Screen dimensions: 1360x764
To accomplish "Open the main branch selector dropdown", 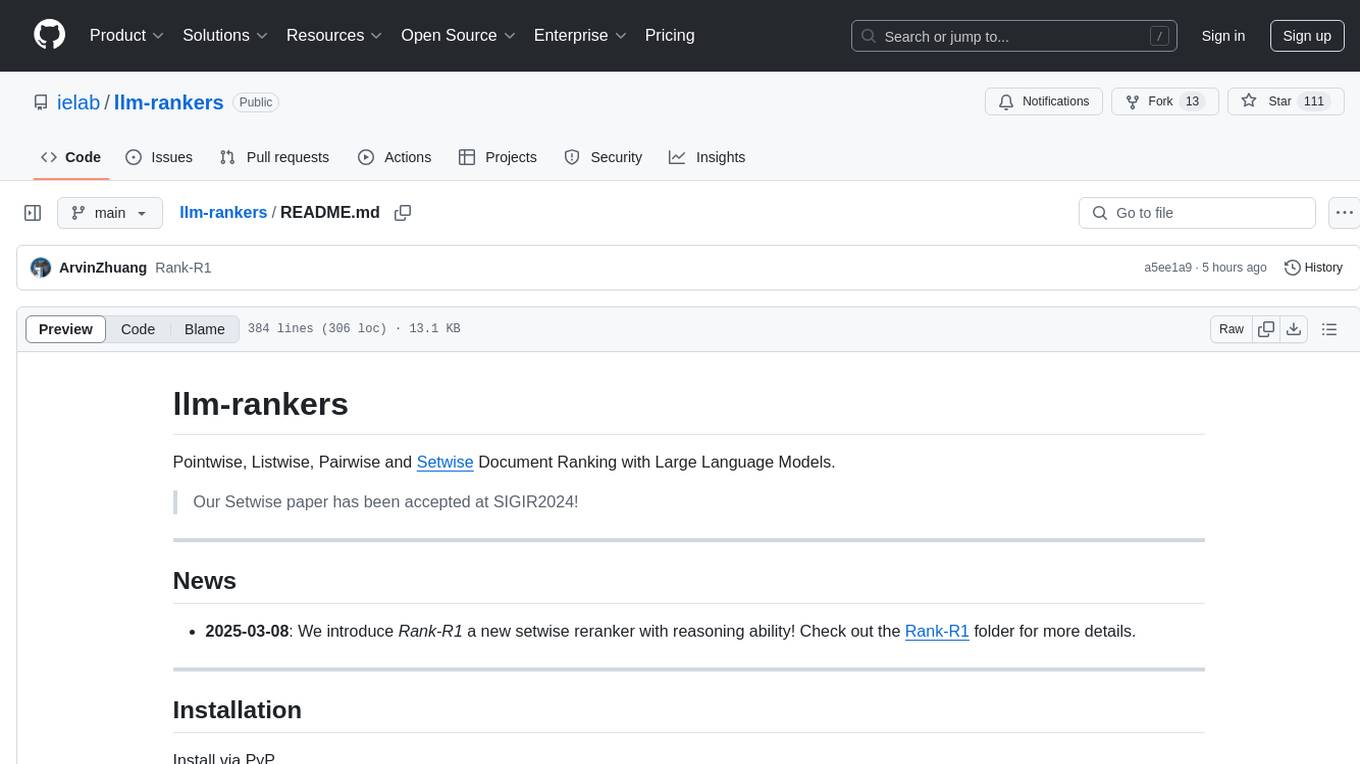I will (x=110, y=213).
